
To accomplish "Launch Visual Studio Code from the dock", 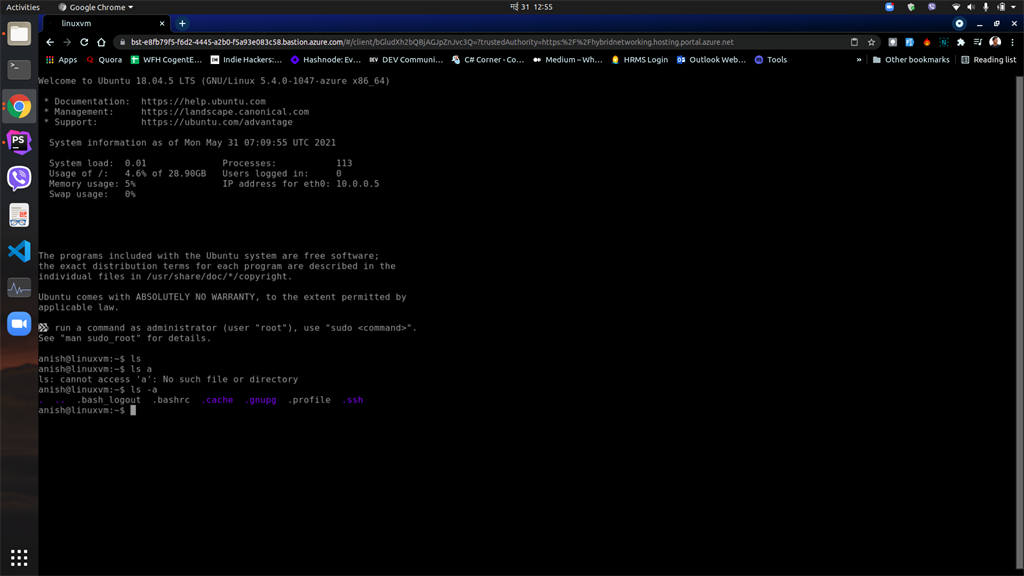I will click(19, 252).
